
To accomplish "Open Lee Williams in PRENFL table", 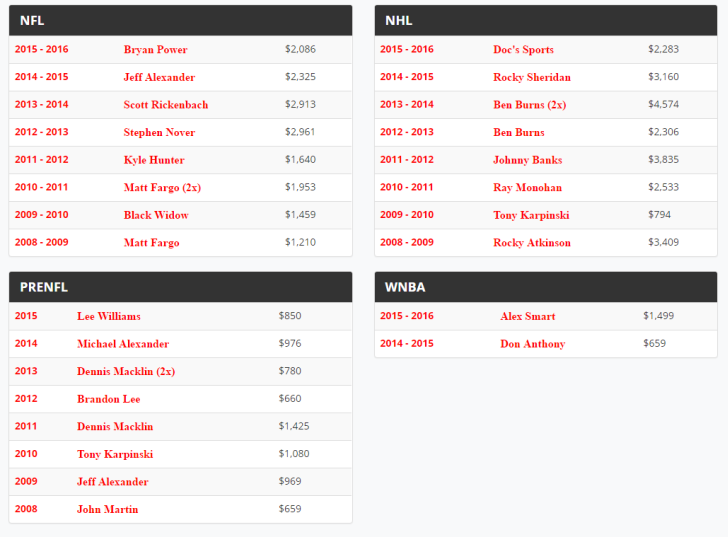I will [109, 316].
